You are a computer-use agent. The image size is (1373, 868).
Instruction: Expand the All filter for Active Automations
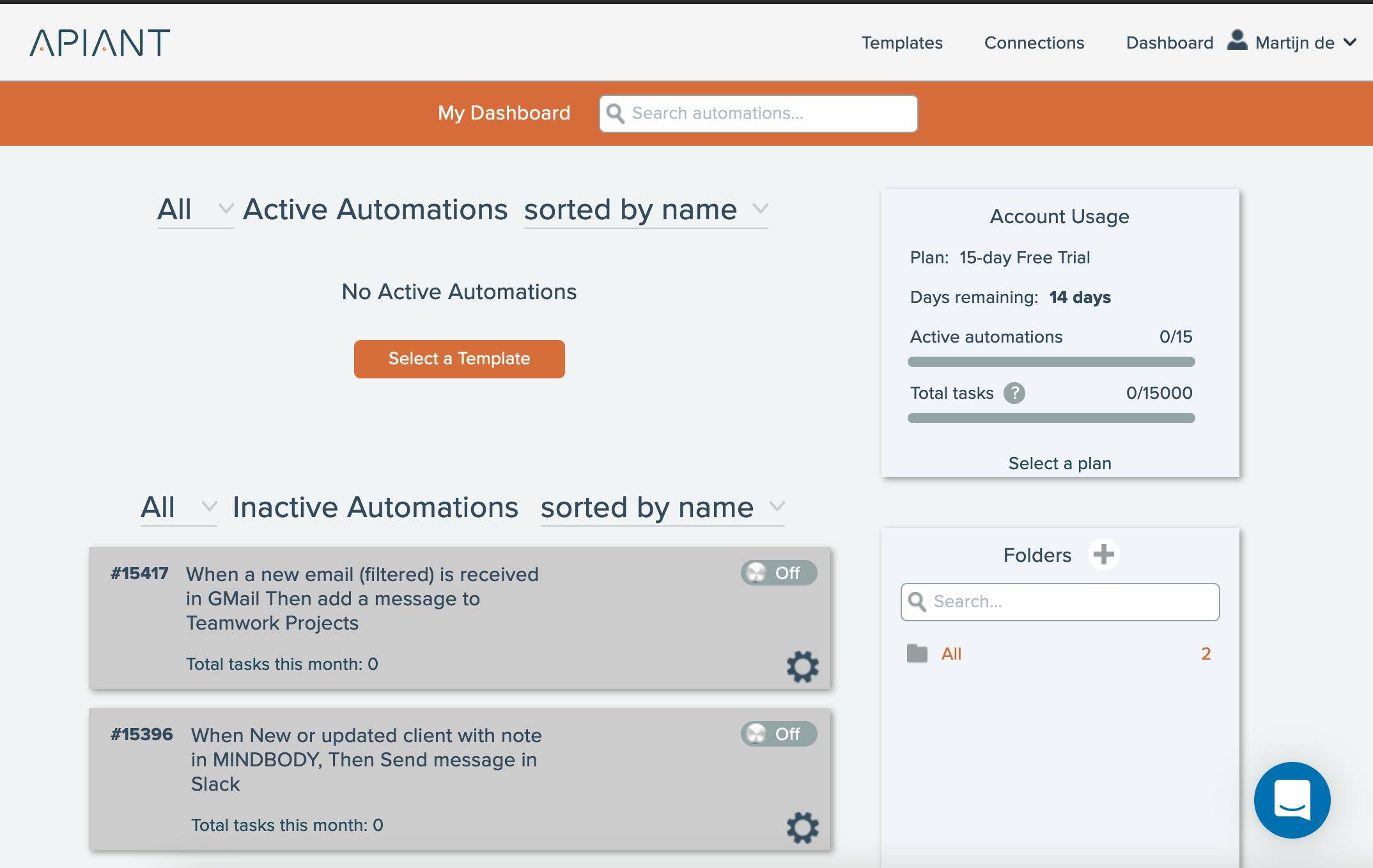click(195, 210)
